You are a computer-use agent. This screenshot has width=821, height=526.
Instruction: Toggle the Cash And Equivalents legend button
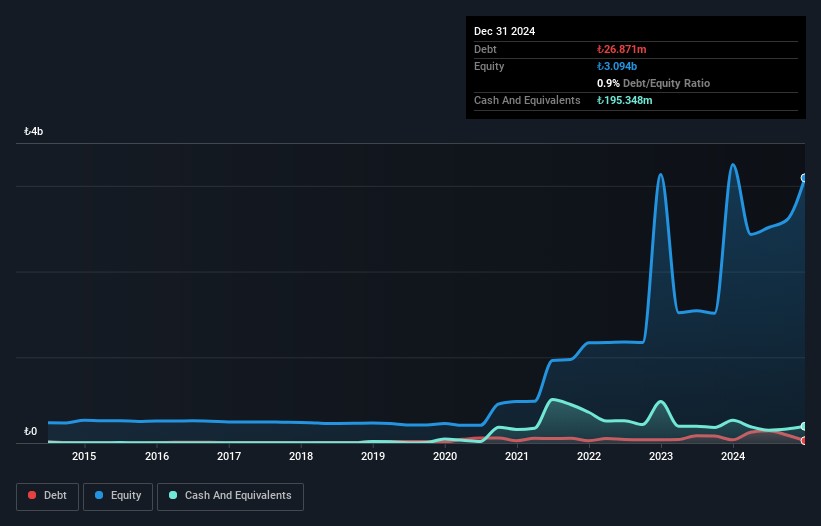click(230, 496)
